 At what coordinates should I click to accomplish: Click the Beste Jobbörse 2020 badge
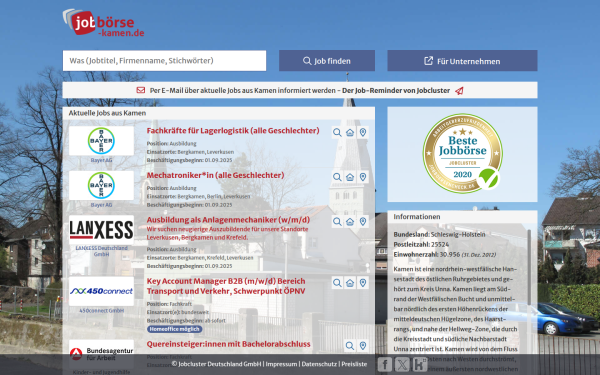[x=462, y=152]
